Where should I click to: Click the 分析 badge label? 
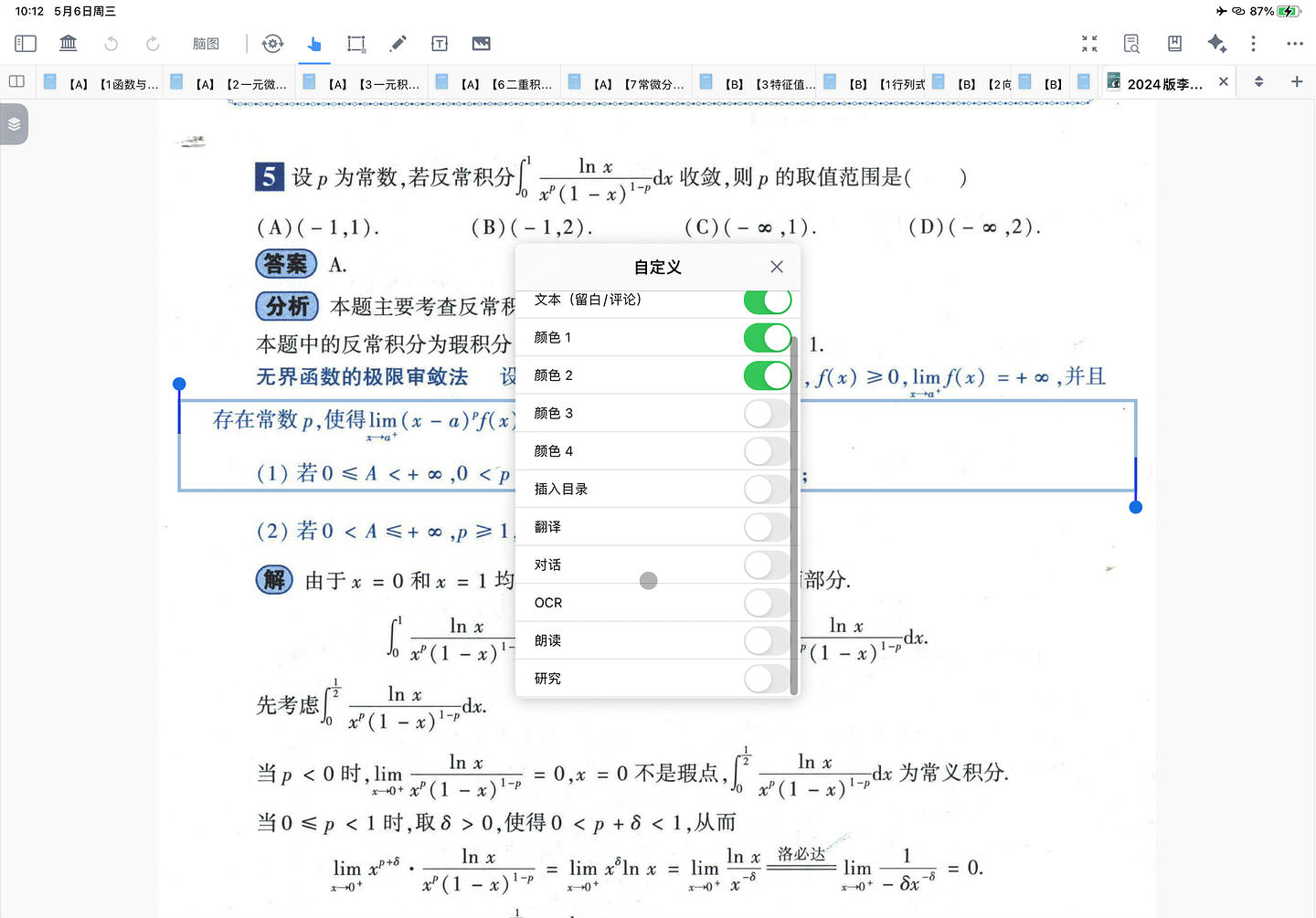tap(287, 306)
